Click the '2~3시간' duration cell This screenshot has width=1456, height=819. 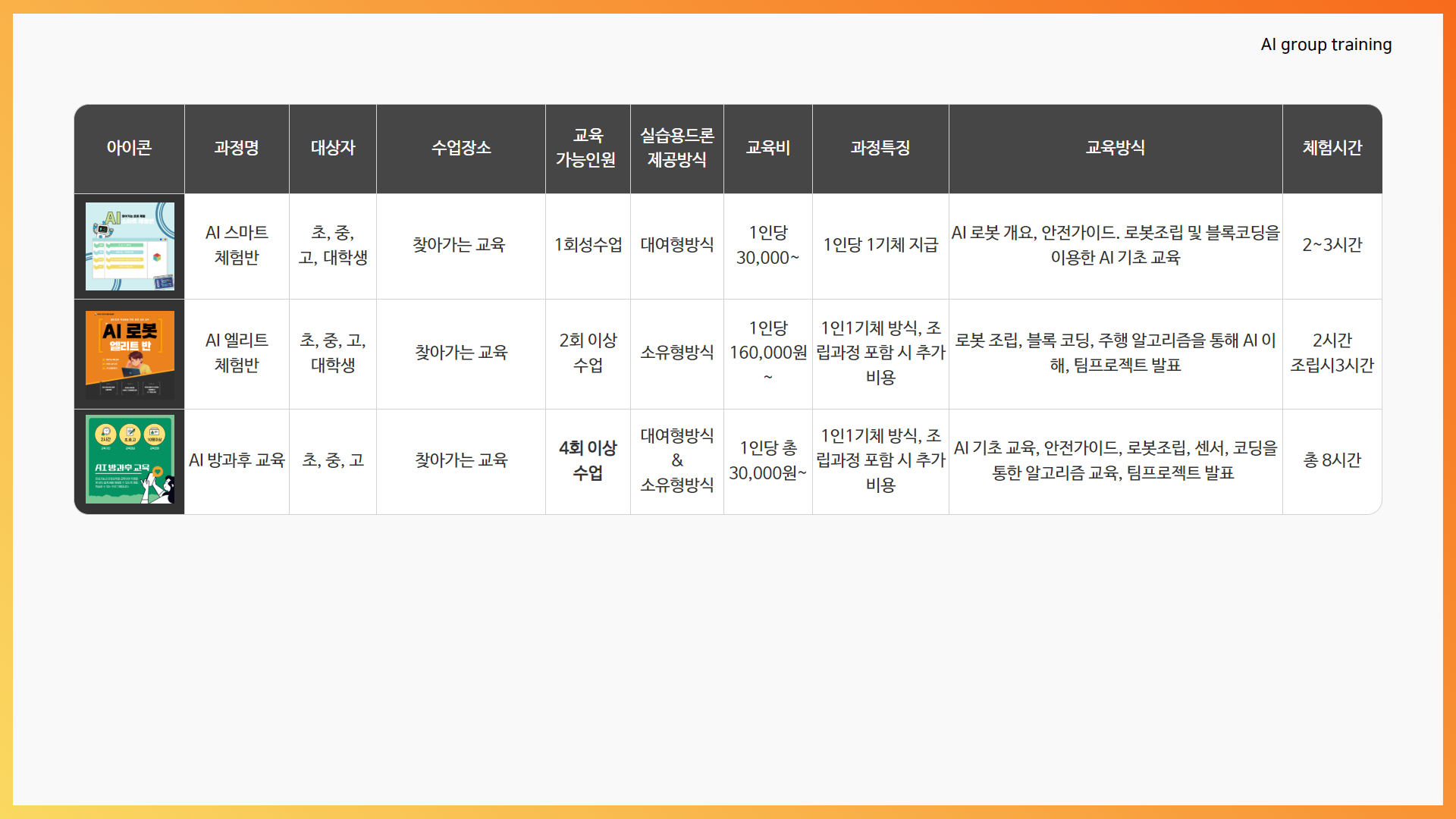1332,246
